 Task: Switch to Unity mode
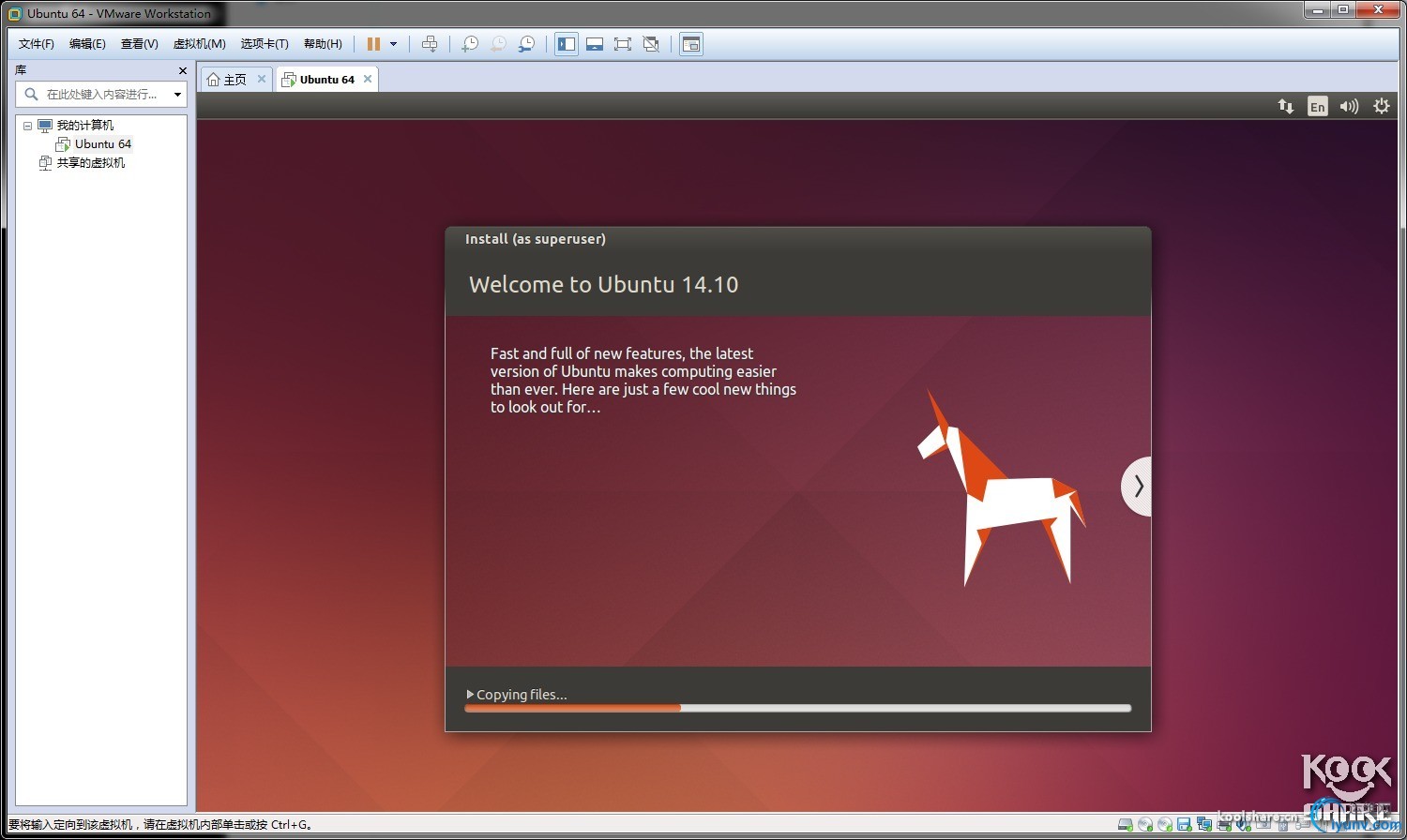coord(651,44)
